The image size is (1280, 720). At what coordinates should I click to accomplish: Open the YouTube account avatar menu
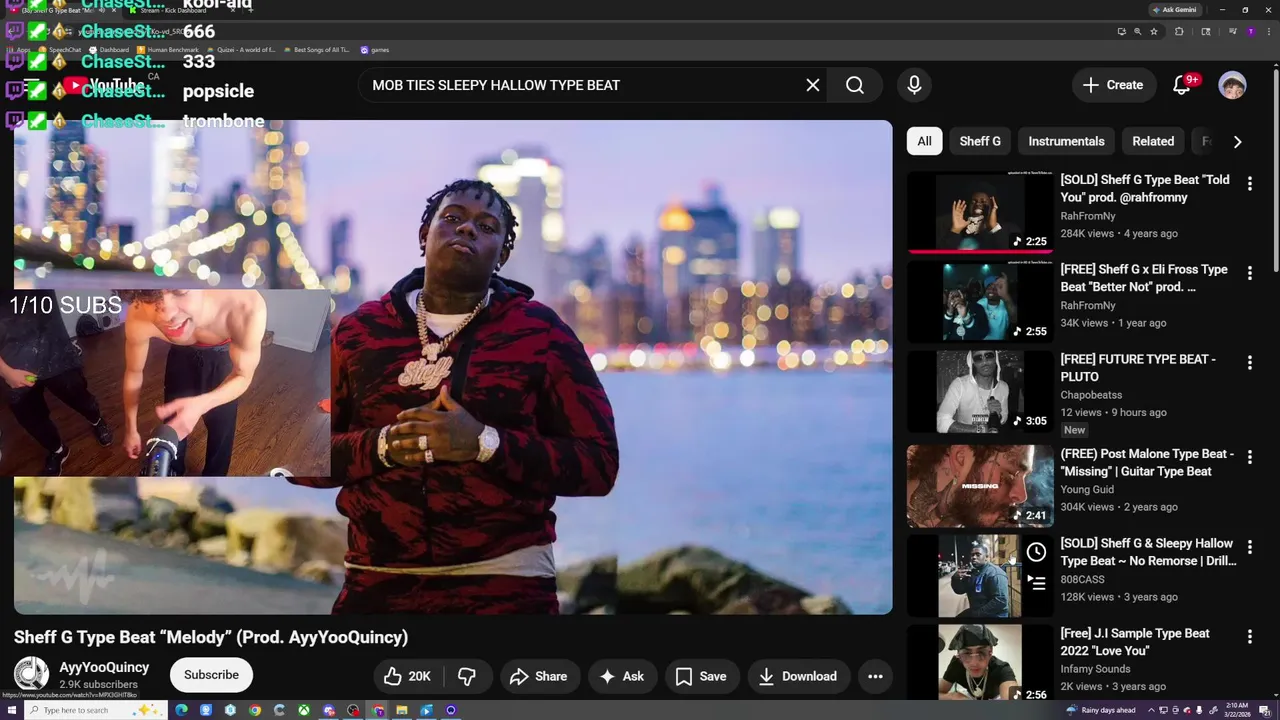[x=1232, y=85]
